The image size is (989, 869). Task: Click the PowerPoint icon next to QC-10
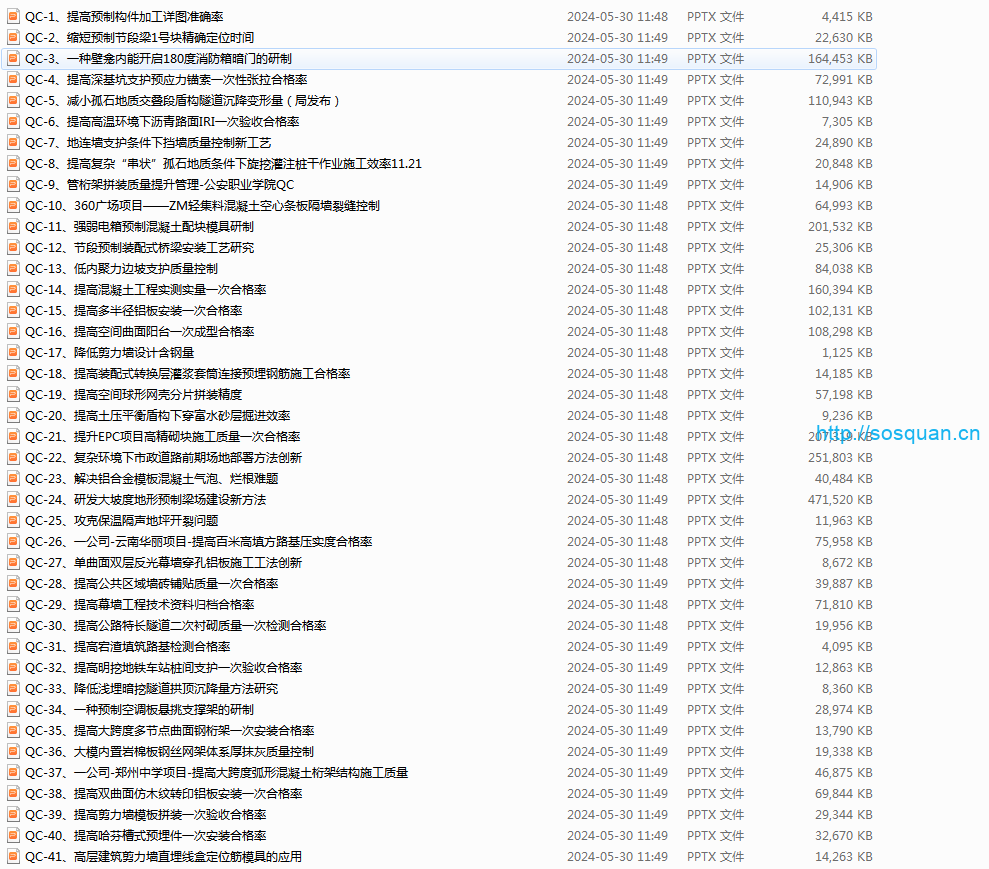click(12, 205)
